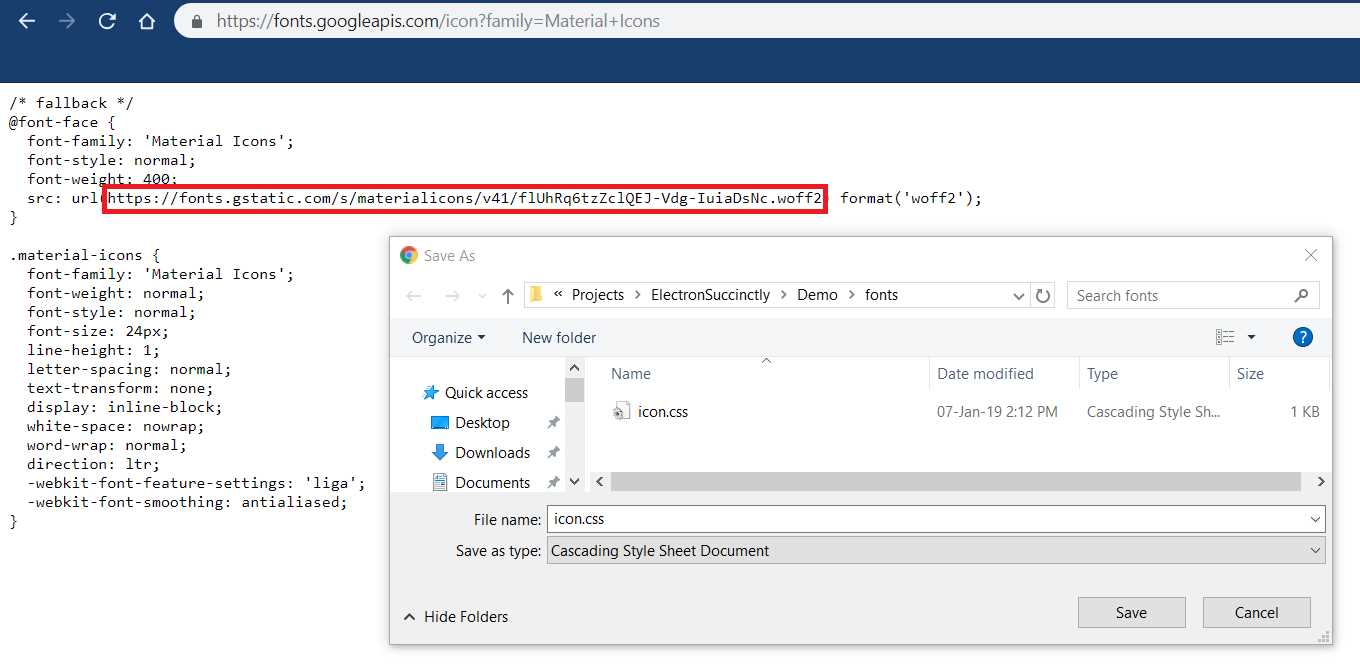Click the direction: ltr line
Screen dimensions: 1360x665
pos(93,464)
